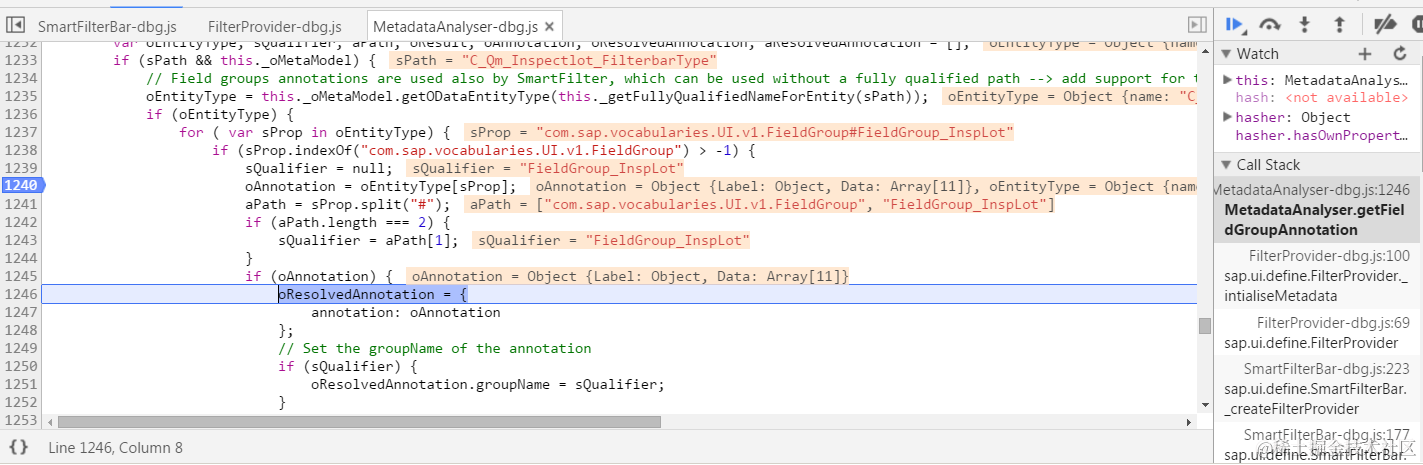
Task: Click the 'oResolvedAnnotation.groupName = sQualifier' line
Action: (x=488, y=384)
